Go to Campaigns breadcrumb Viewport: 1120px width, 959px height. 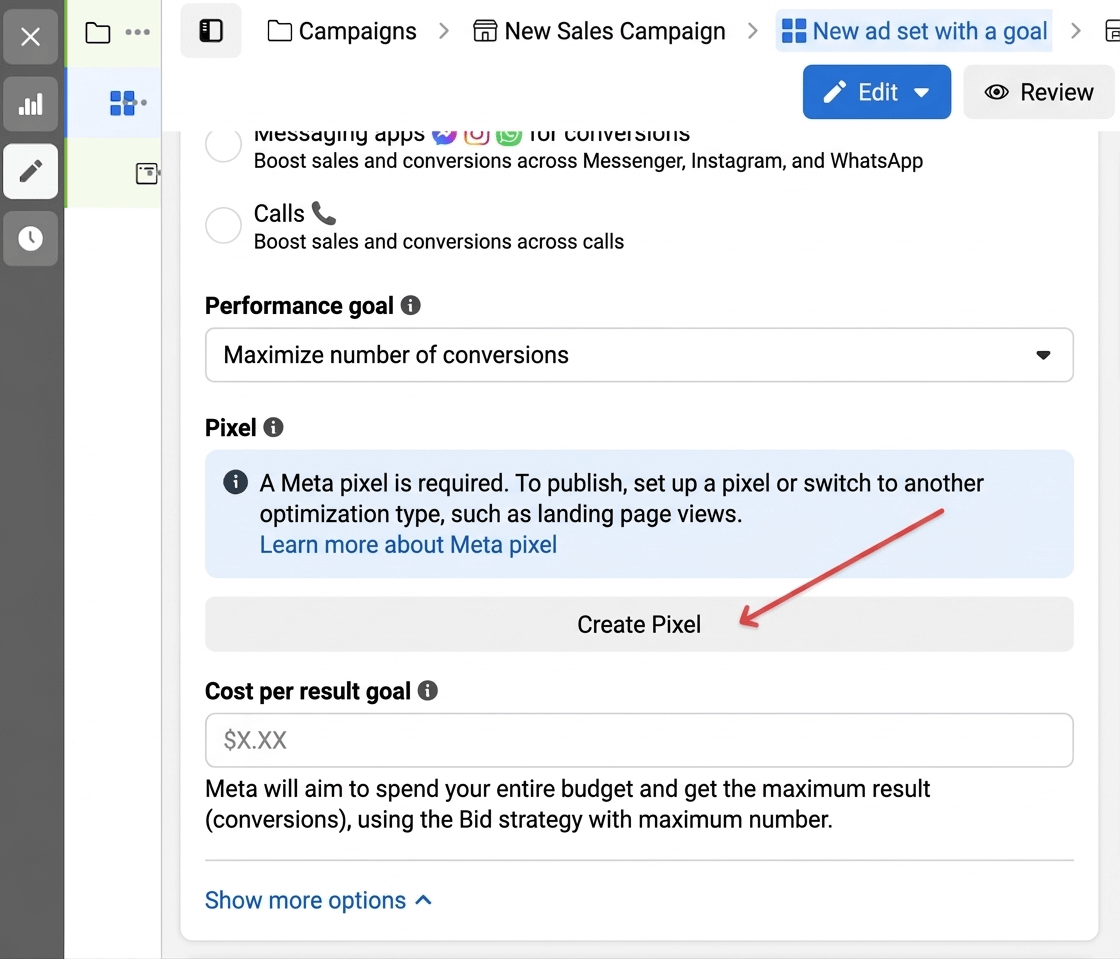point(342,32)
